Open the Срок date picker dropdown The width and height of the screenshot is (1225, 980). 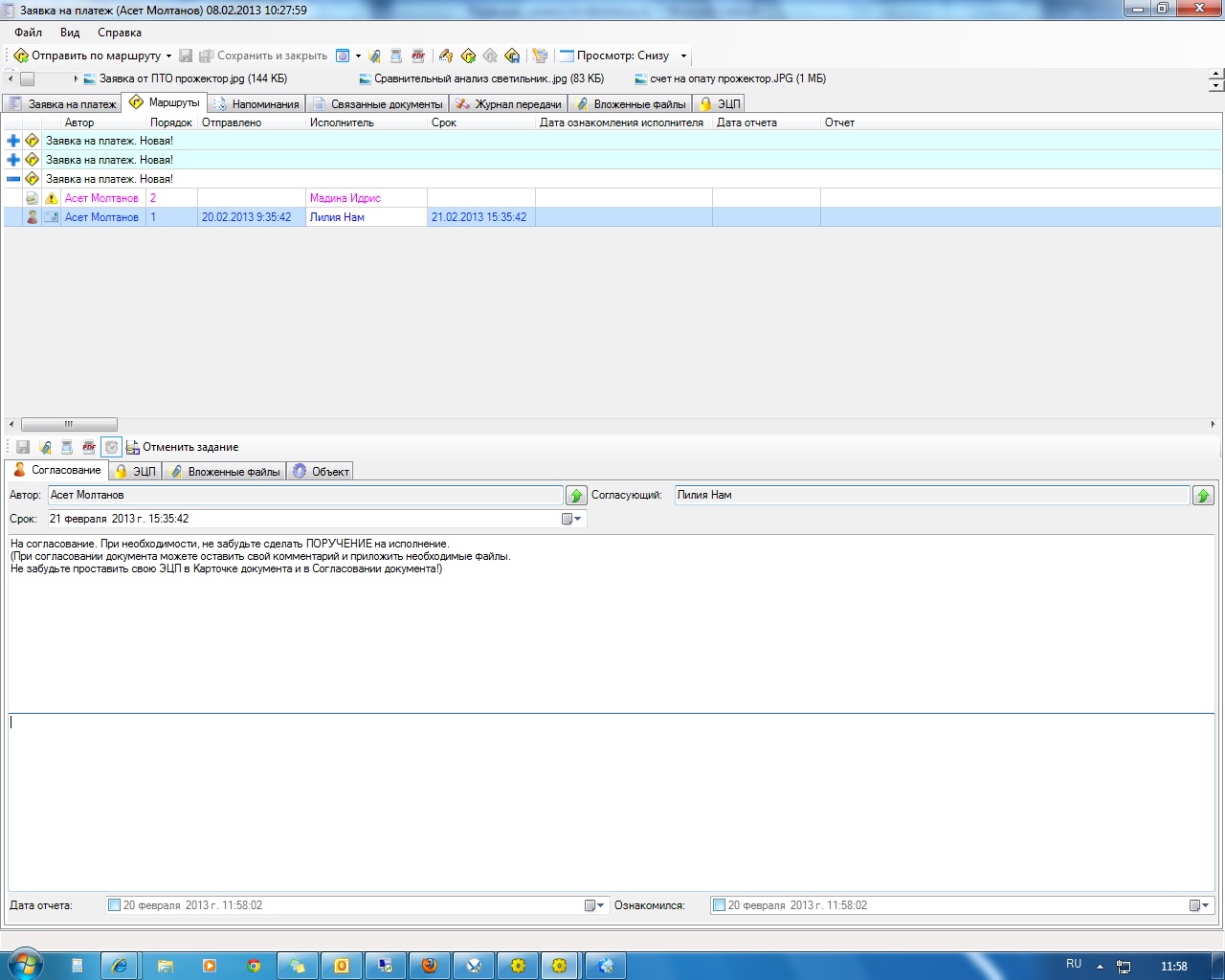coord(571,519)
